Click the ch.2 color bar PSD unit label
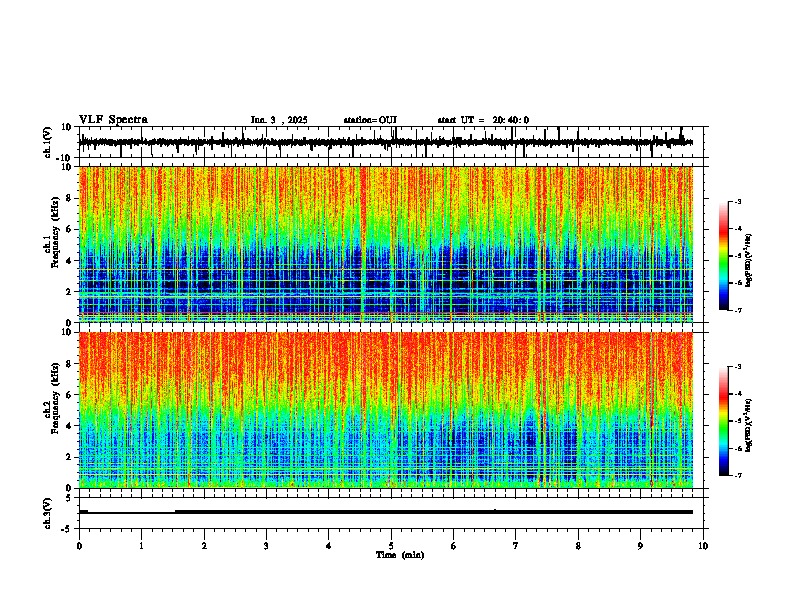The width and height of the screenshot is (792, 612). 749,425
